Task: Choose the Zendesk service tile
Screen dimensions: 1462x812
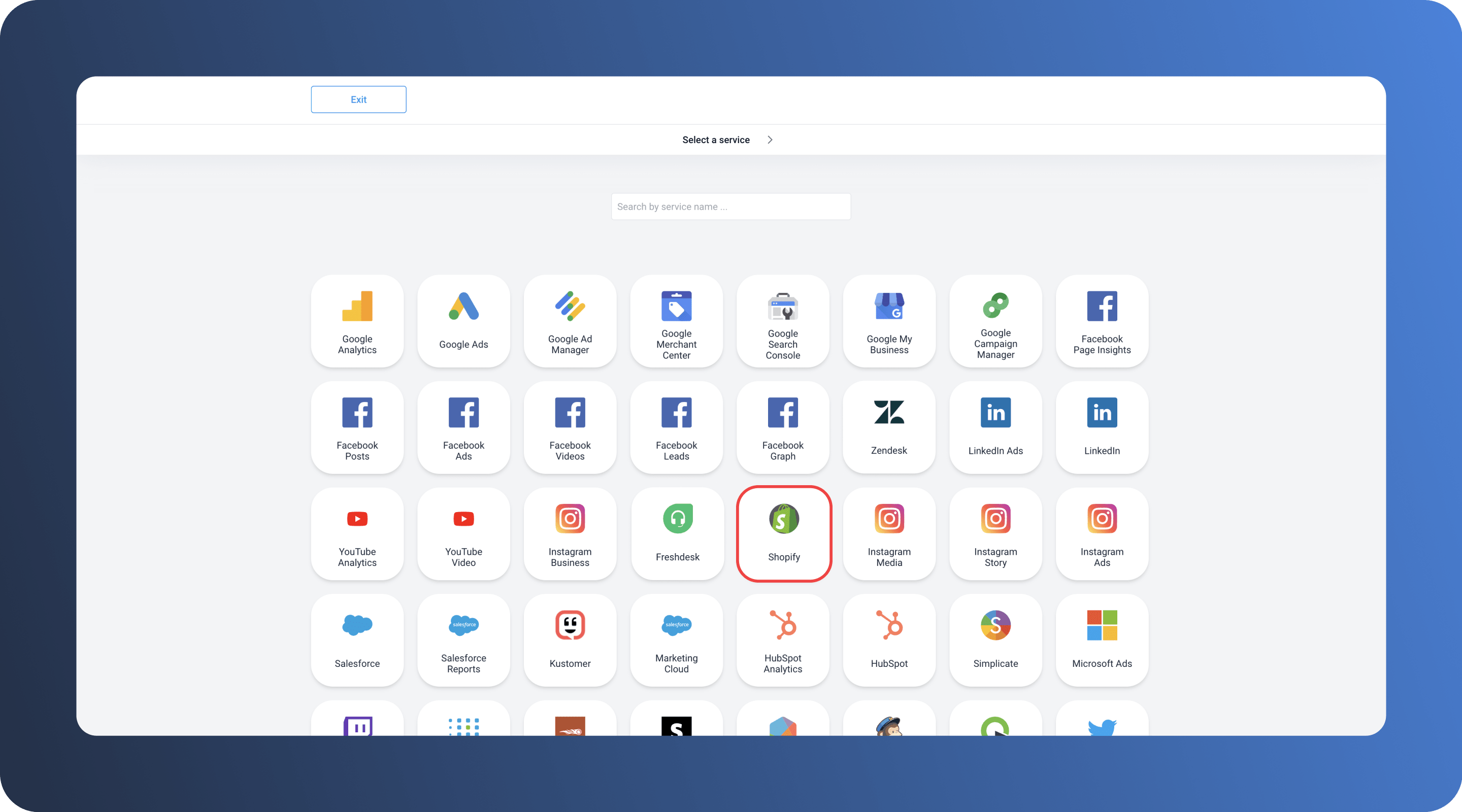Action: pyautogui.click(x=889, y=427)
